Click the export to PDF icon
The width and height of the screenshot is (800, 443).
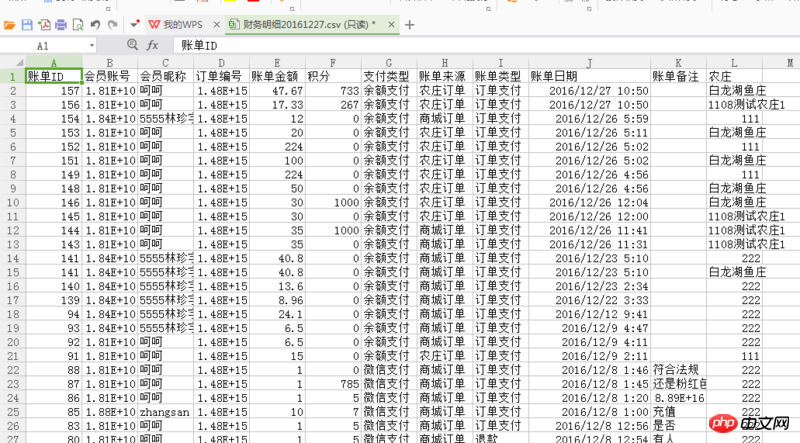point(44,23)
